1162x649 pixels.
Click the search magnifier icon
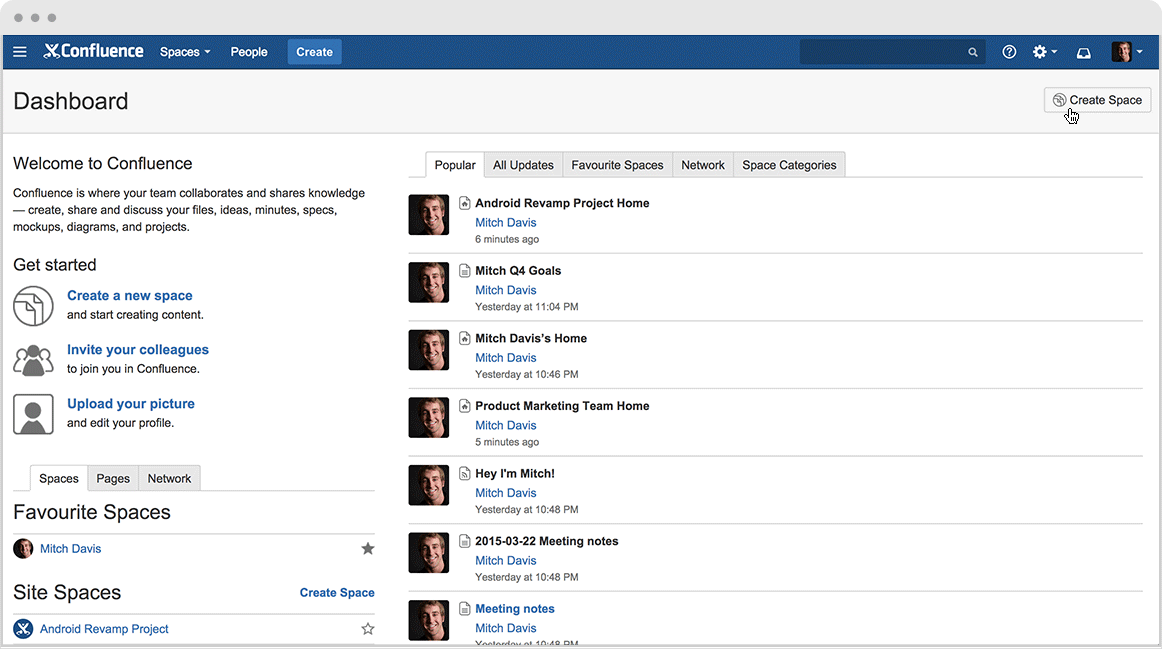972,52
